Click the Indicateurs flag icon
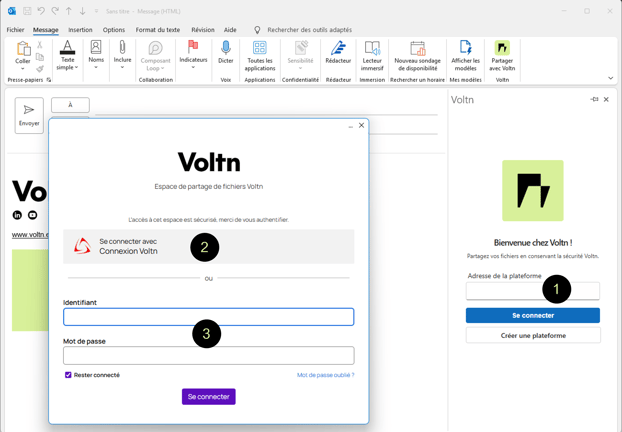Image resolution: width=622 pixels, height=432 pixels. coord(193,47)
